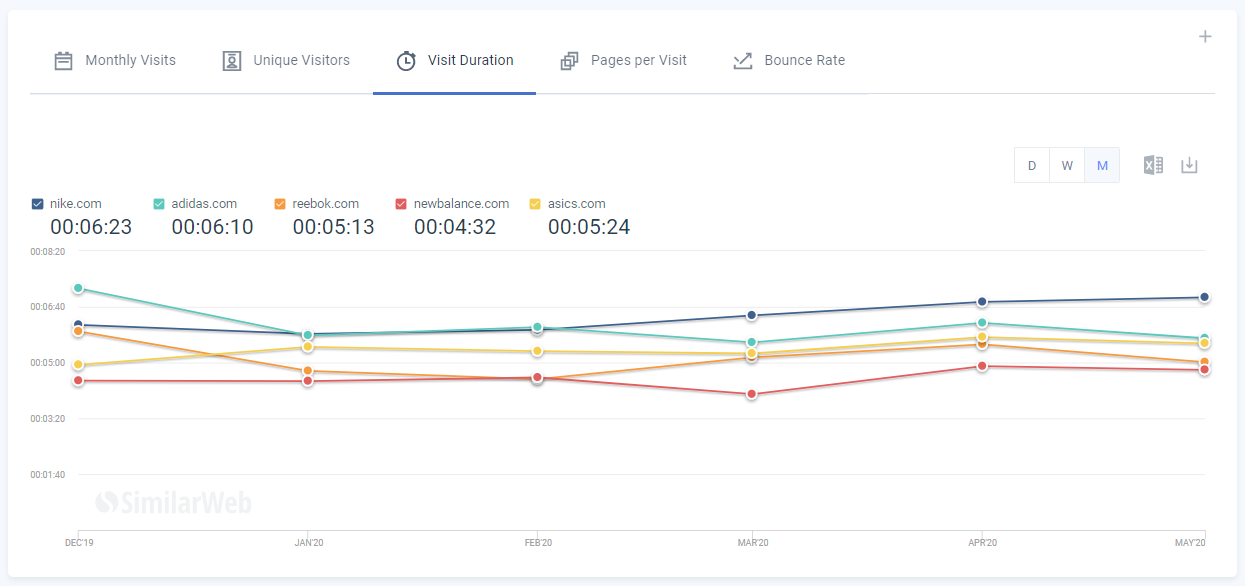This screenshot has height=586, width=1245.
Task: Select the newbalance.com data point at MAR'20
Action: [752, 394]
